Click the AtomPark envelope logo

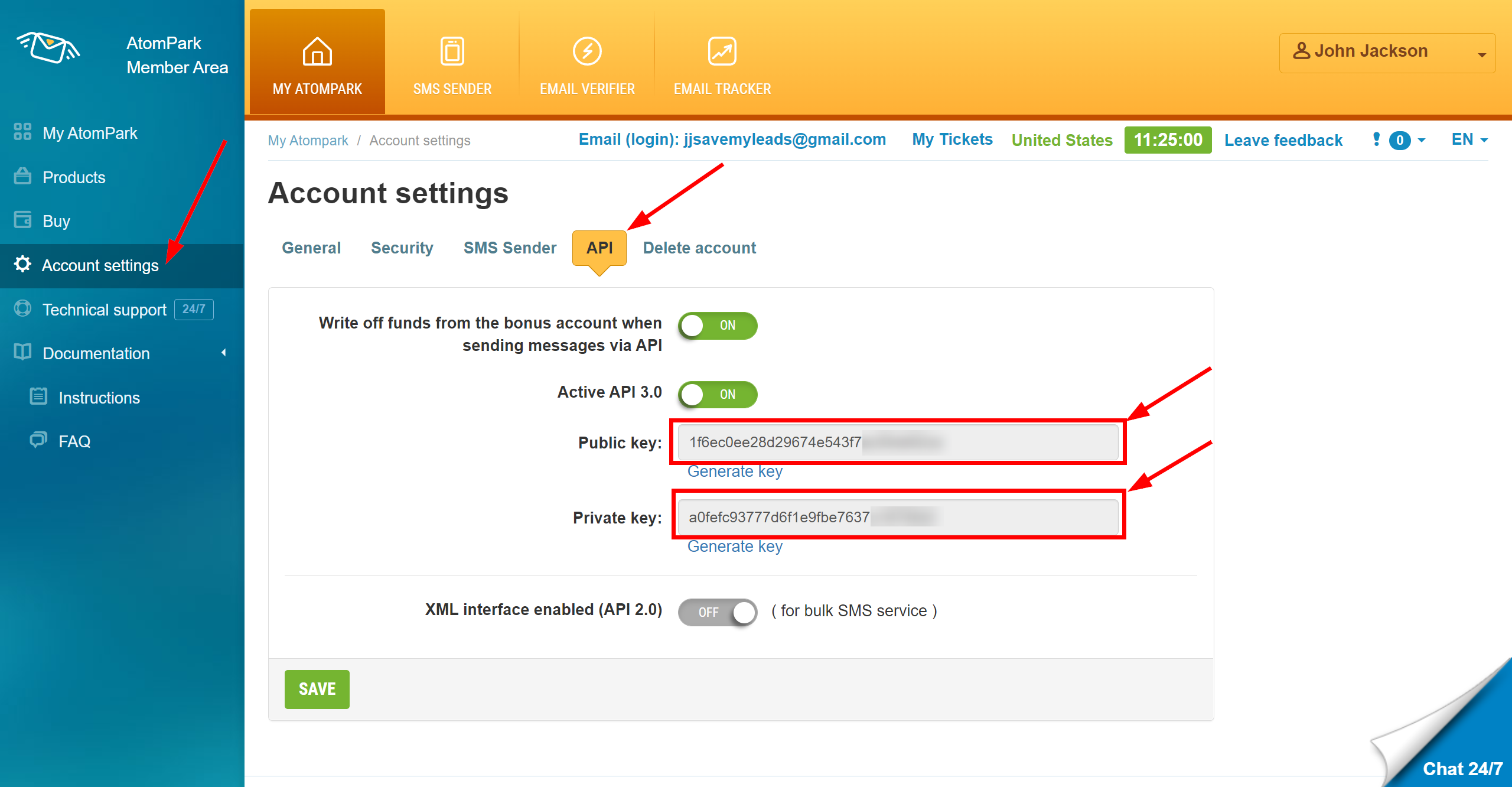coord(48,47)
